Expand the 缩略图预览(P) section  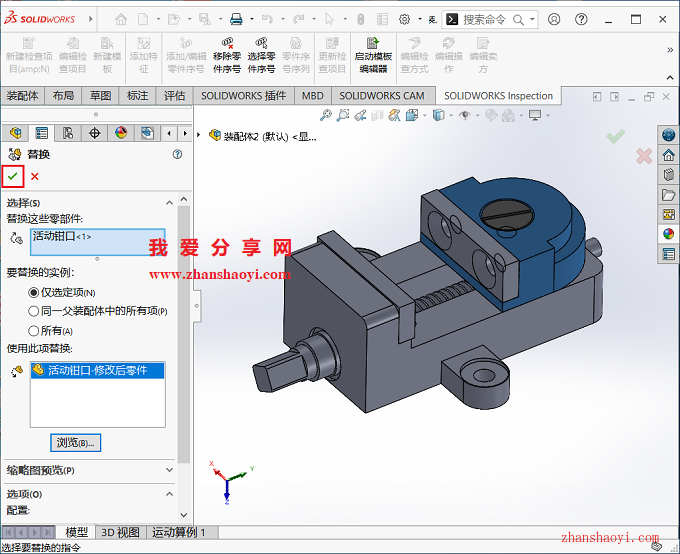click(x=169, y=470)
